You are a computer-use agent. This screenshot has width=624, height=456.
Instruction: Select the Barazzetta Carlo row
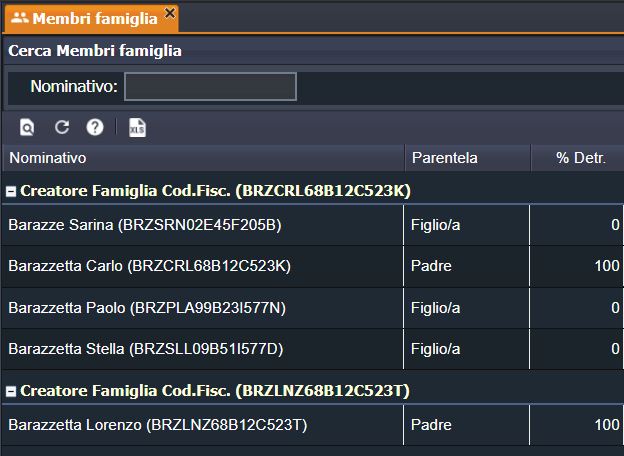click(313, 266)
